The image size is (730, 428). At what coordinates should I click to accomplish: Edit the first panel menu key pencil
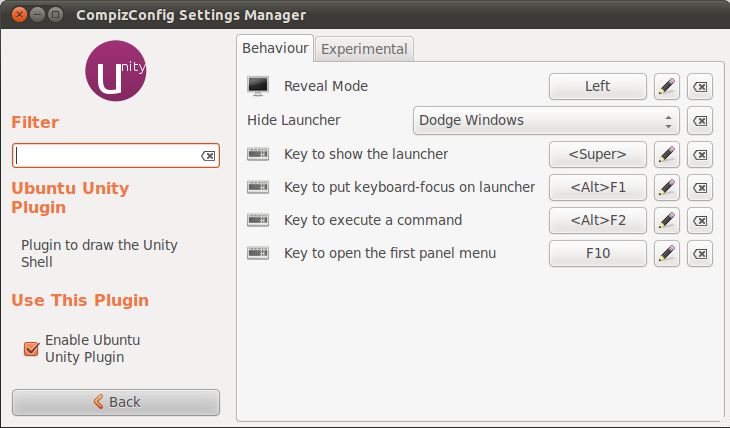(x=667, y=254)
